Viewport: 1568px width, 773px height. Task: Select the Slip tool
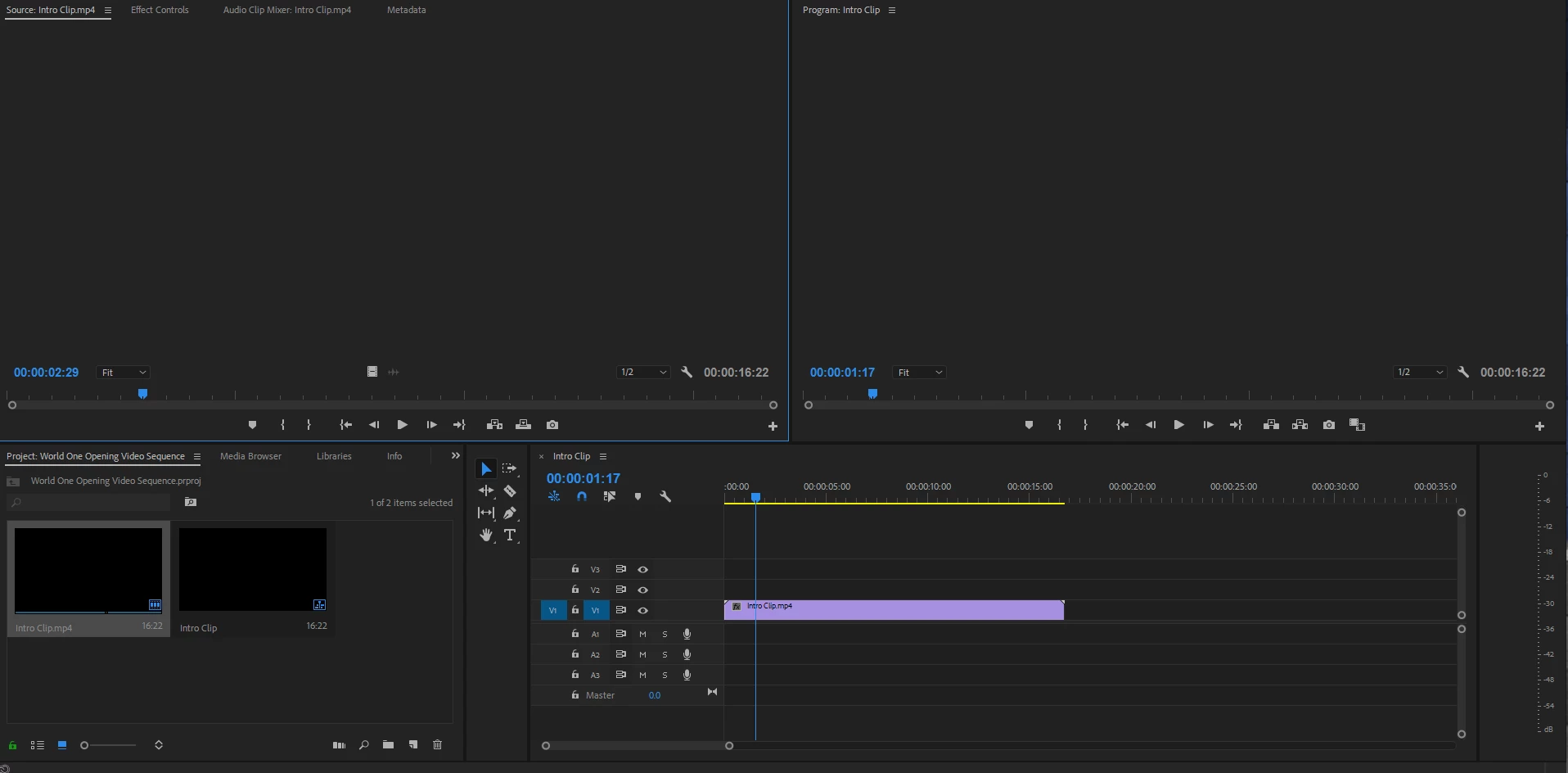point(486,513)
